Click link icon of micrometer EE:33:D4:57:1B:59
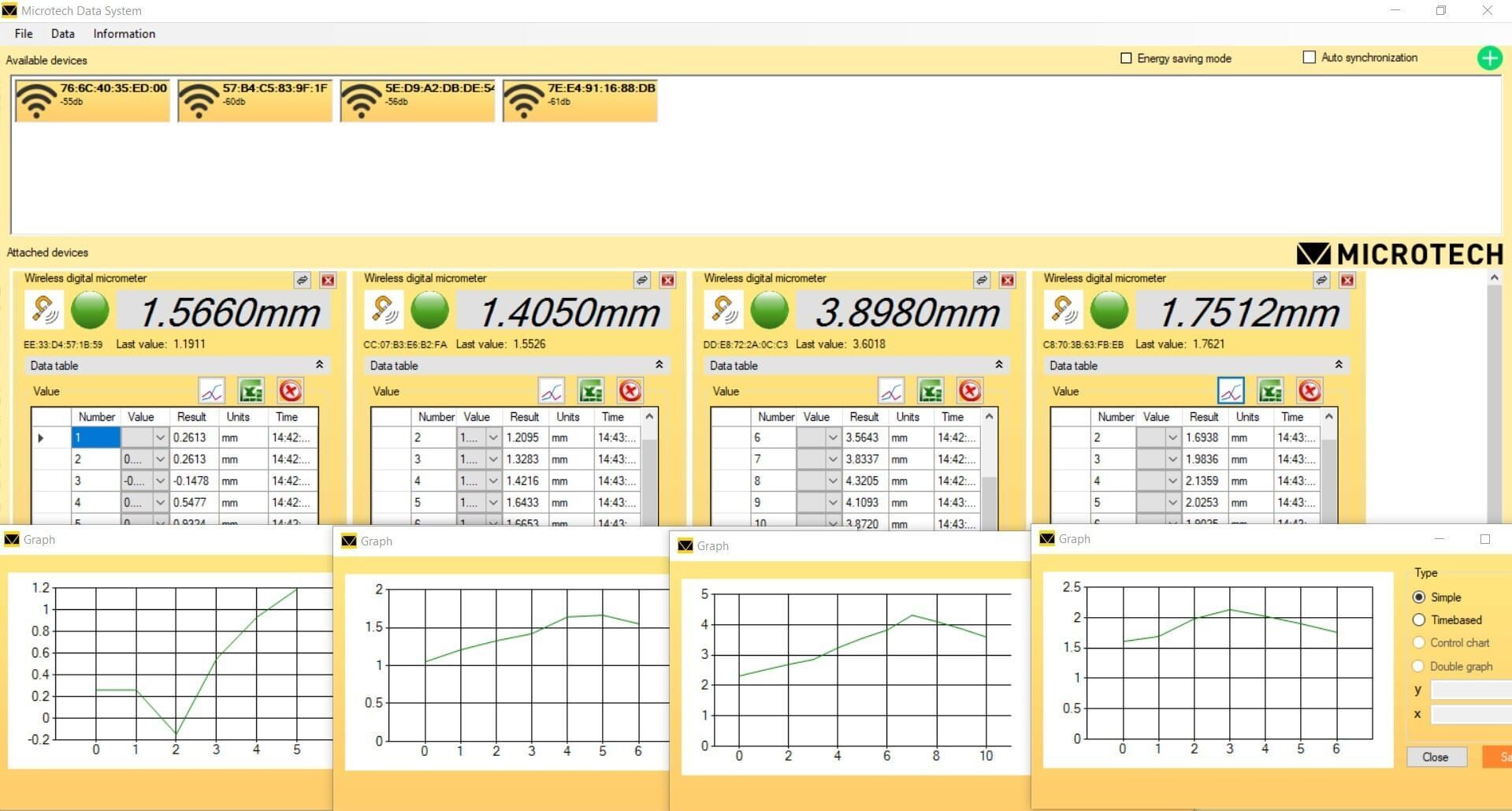 (x=303, y=280)
